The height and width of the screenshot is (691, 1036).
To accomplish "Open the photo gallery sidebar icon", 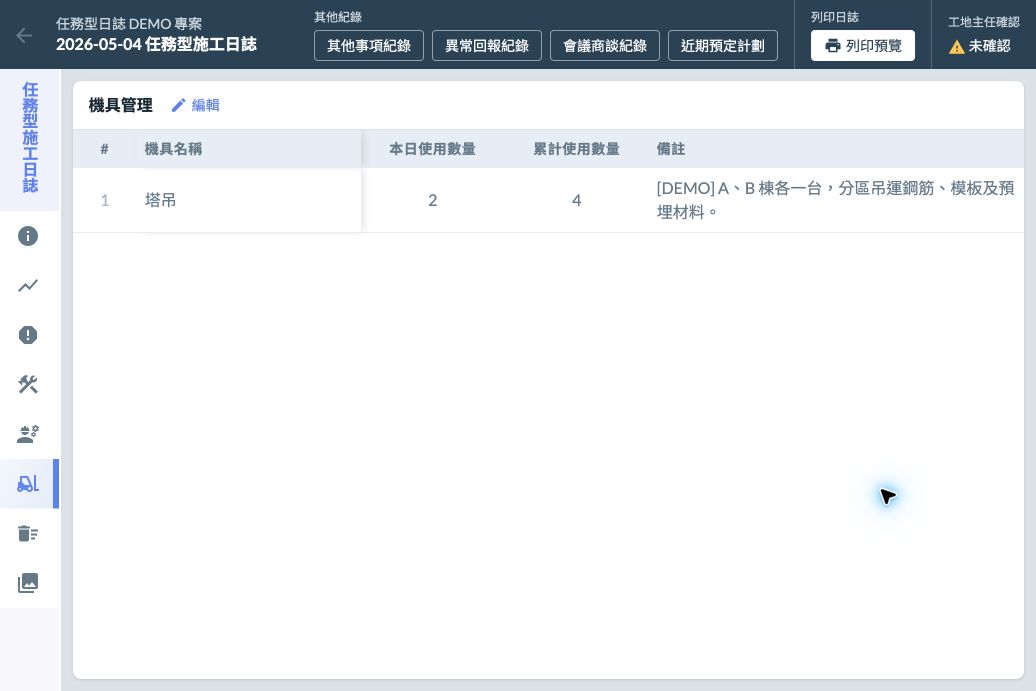I will point(28,583).
